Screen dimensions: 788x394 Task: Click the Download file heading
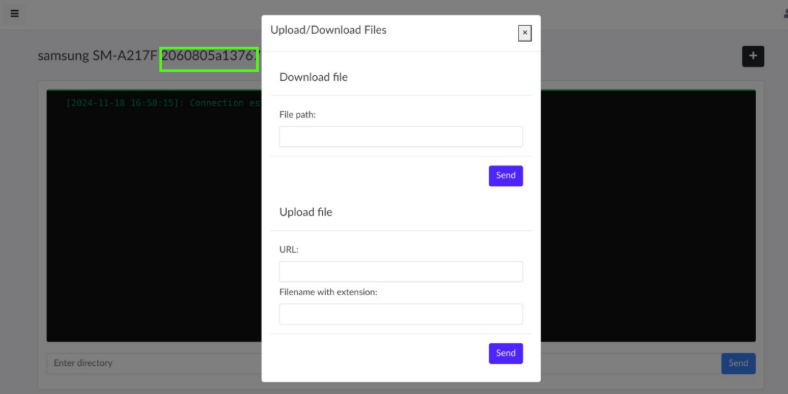314,77
